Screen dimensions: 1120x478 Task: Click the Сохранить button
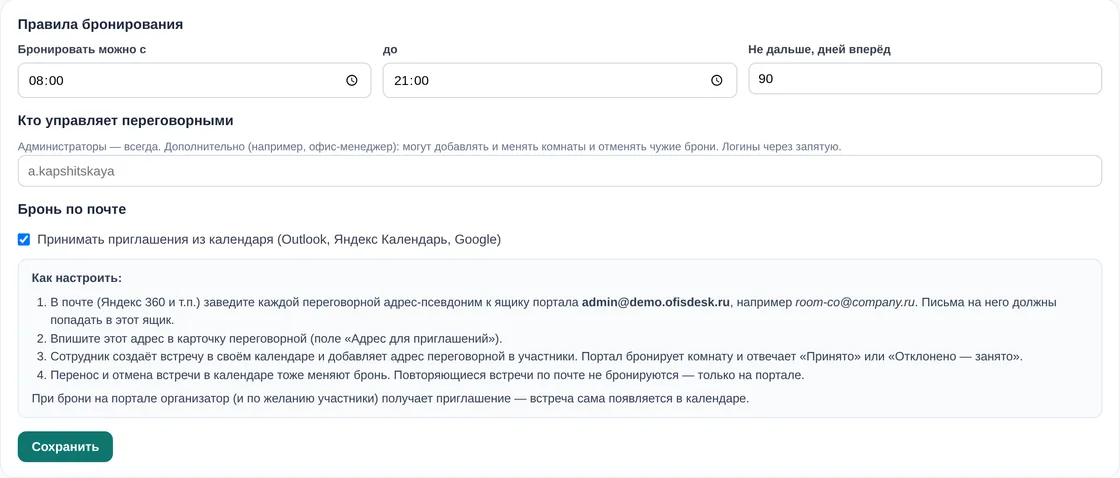tap(65, 447)
